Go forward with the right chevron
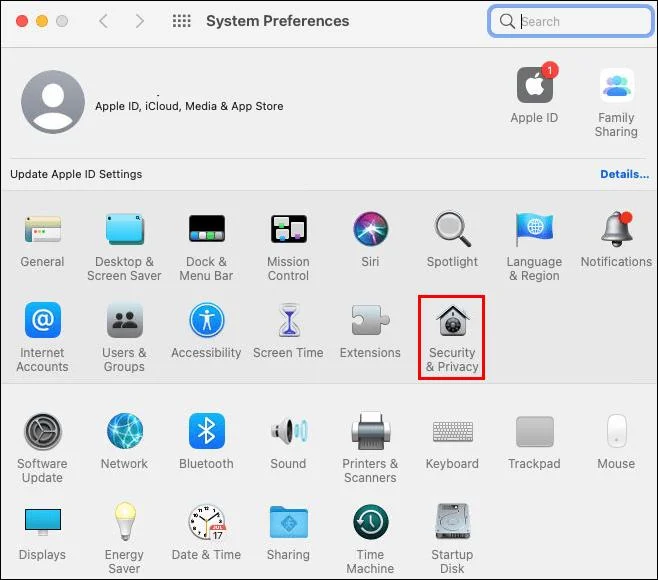This screenshot has height=580, width=658. [140, 21]
